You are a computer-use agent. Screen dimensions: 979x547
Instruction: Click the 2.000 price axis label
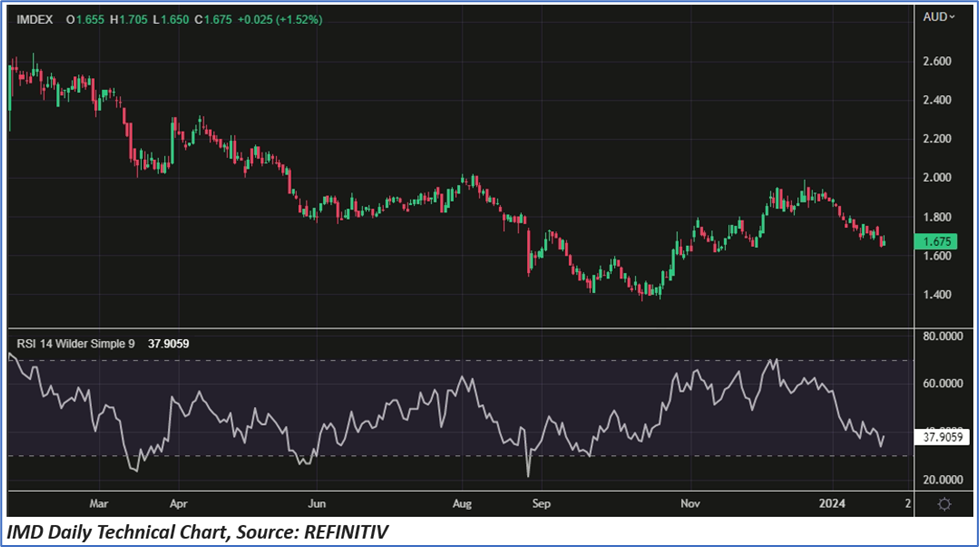click(937, 178)
